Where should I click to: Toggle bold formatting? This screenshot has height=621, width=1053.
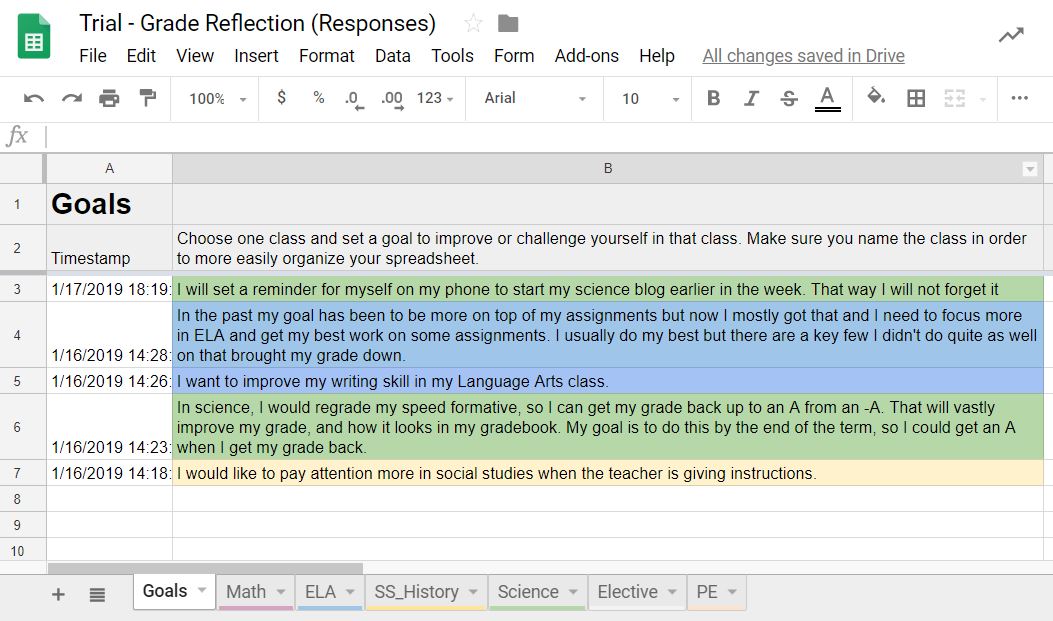click(x=712, y=98)
